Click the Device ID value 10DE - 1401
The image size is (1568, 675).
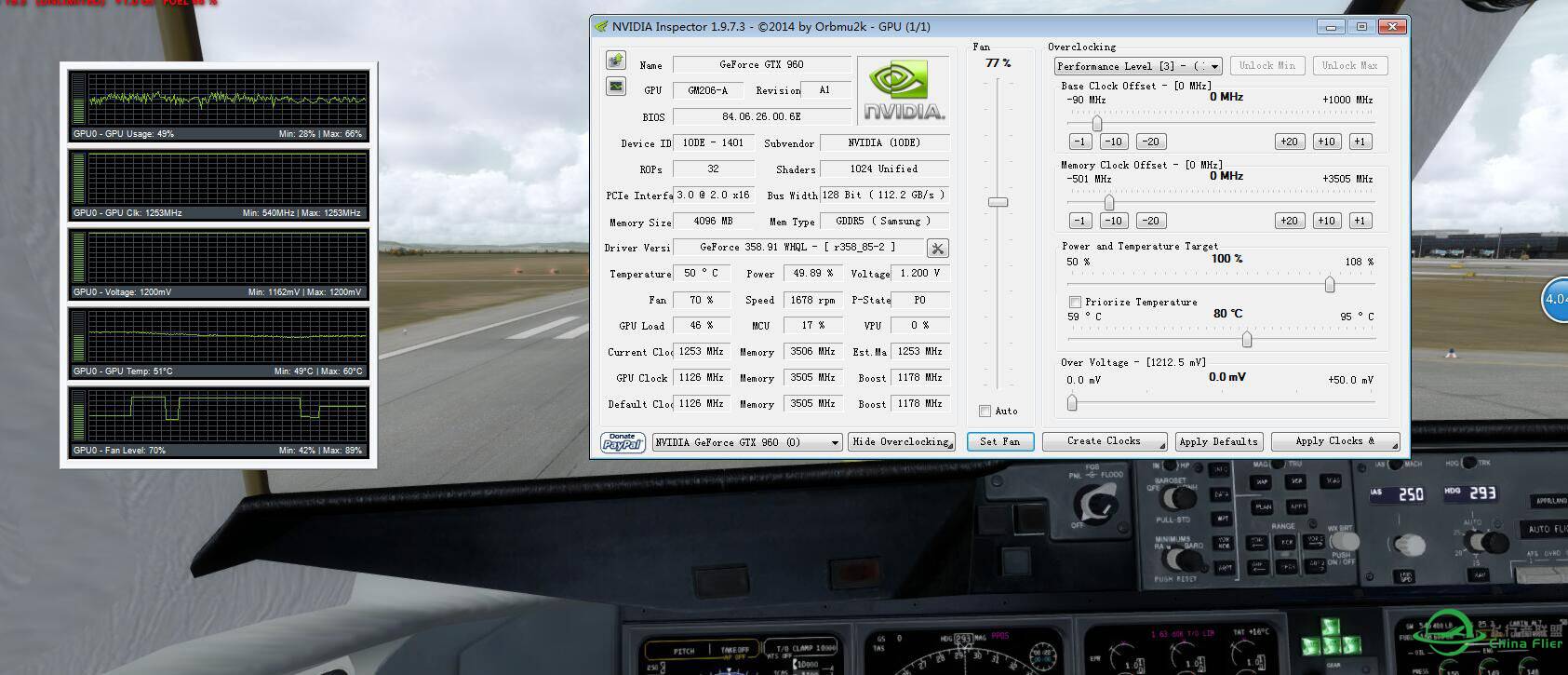[713, 142]
